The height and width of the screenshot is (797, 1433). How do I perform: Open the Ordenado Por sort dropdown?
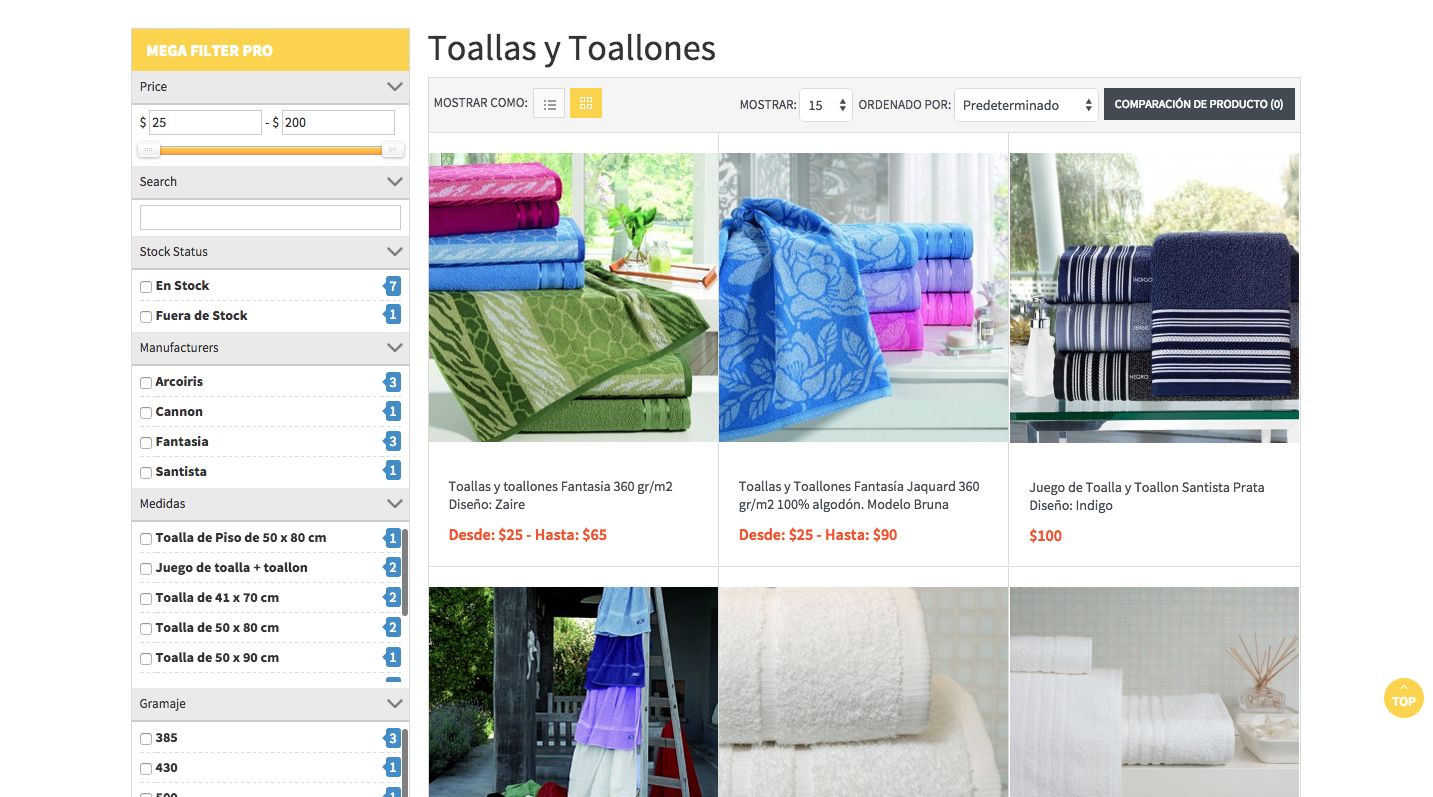[x=1026, y=105]
